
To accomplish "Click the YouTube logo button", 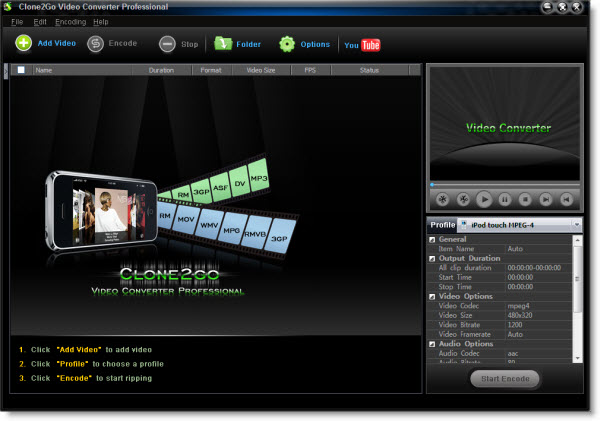I will point(362,45).
